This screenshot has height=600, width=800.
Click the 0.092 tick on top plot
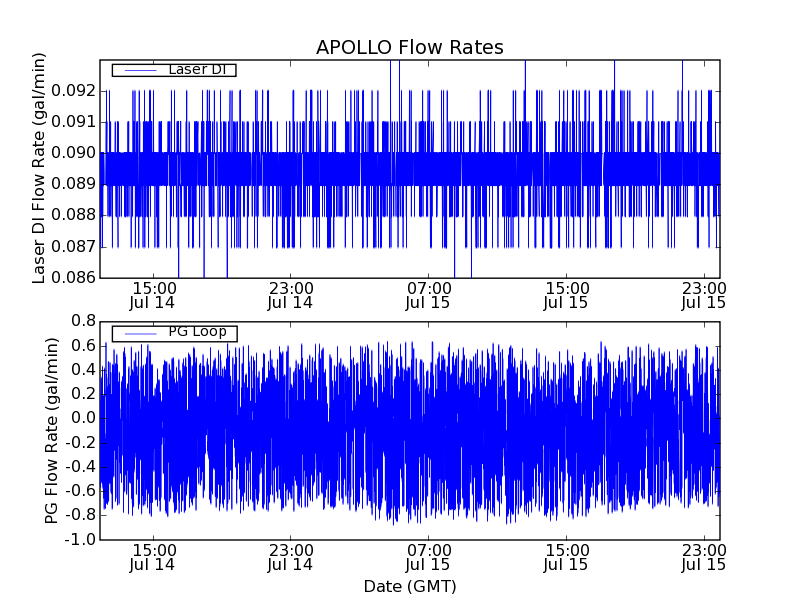[x=76, y=90]
